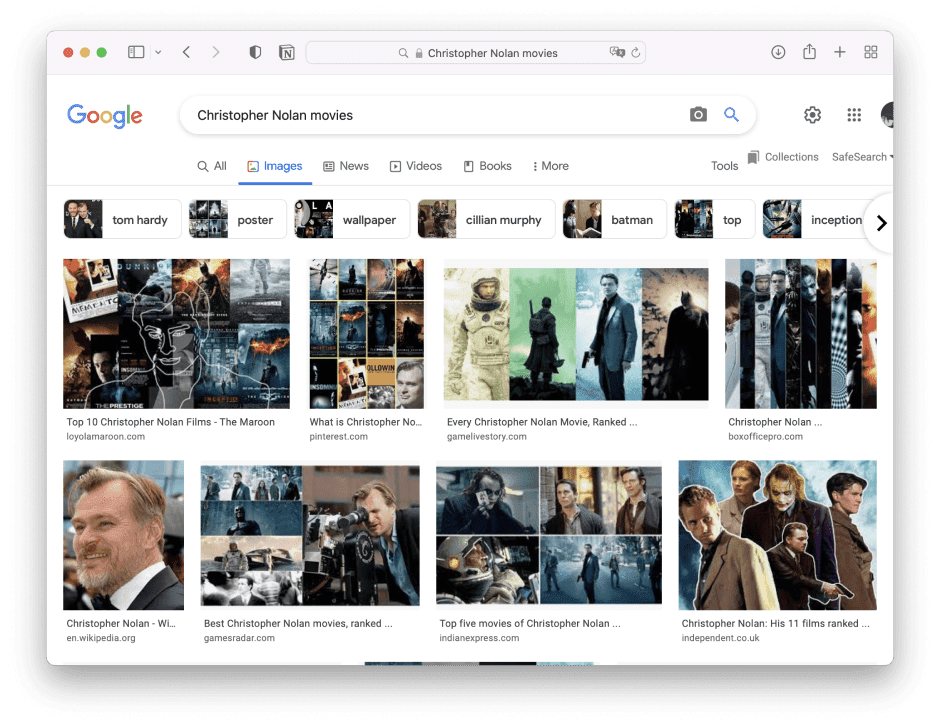Click the independent.co.uk source text
The width and height of the screenshot is (940, 726).
(x=721, y=638)
